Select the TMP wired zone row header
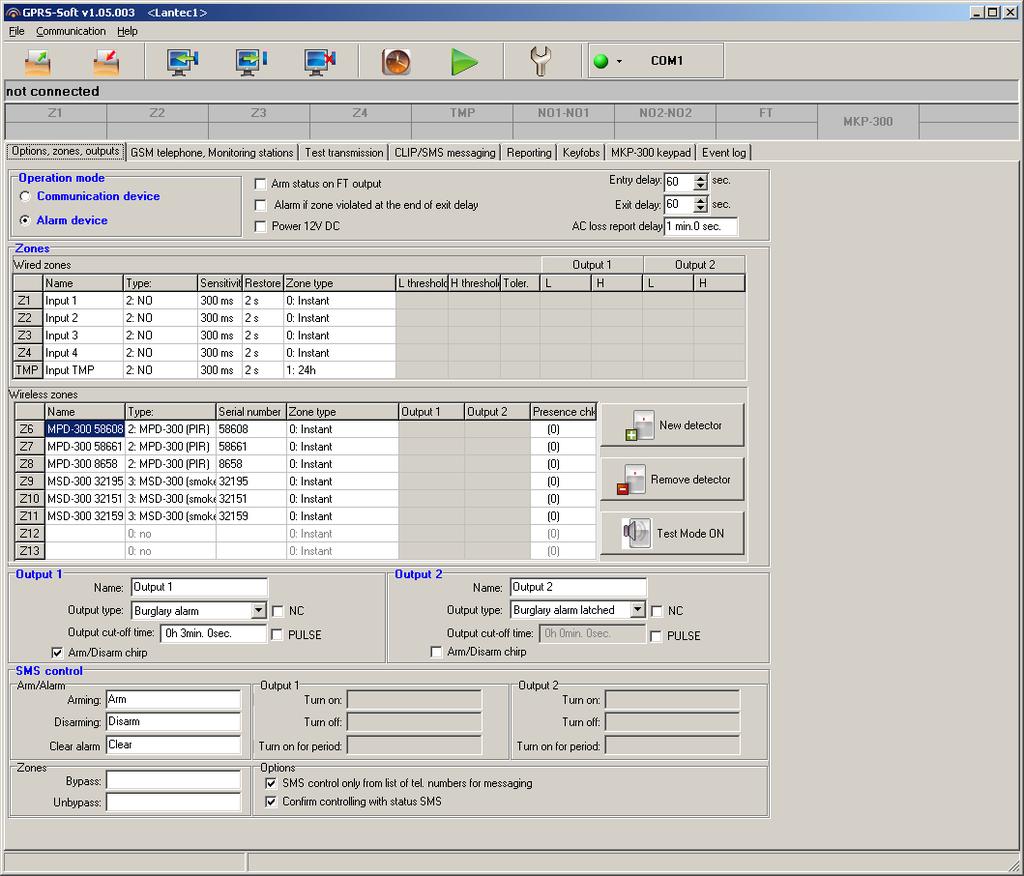Screen dimensions: 1024x876 (x=27, y=370)
